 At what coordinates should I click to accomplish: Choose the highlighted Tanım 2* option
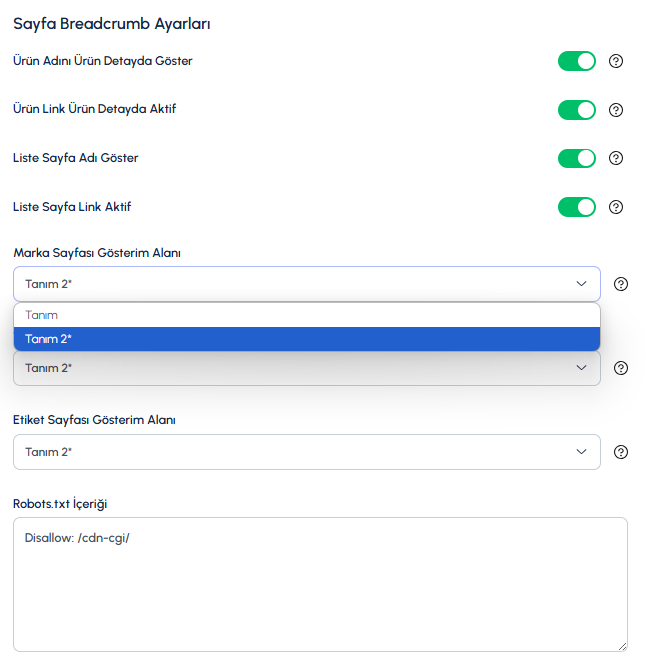coord(307,339)
